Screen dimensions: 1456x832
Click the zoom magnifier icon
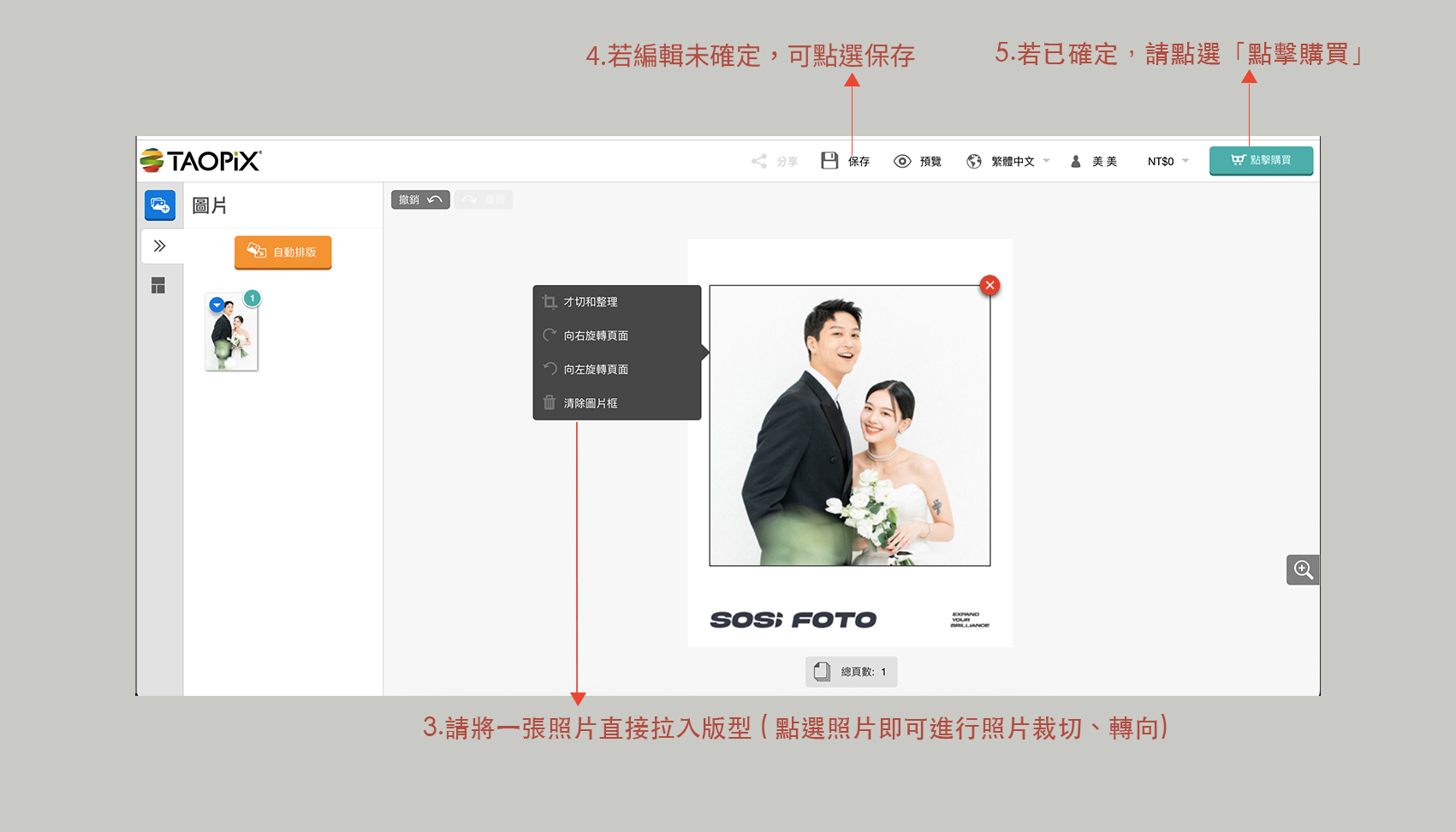1303,570
